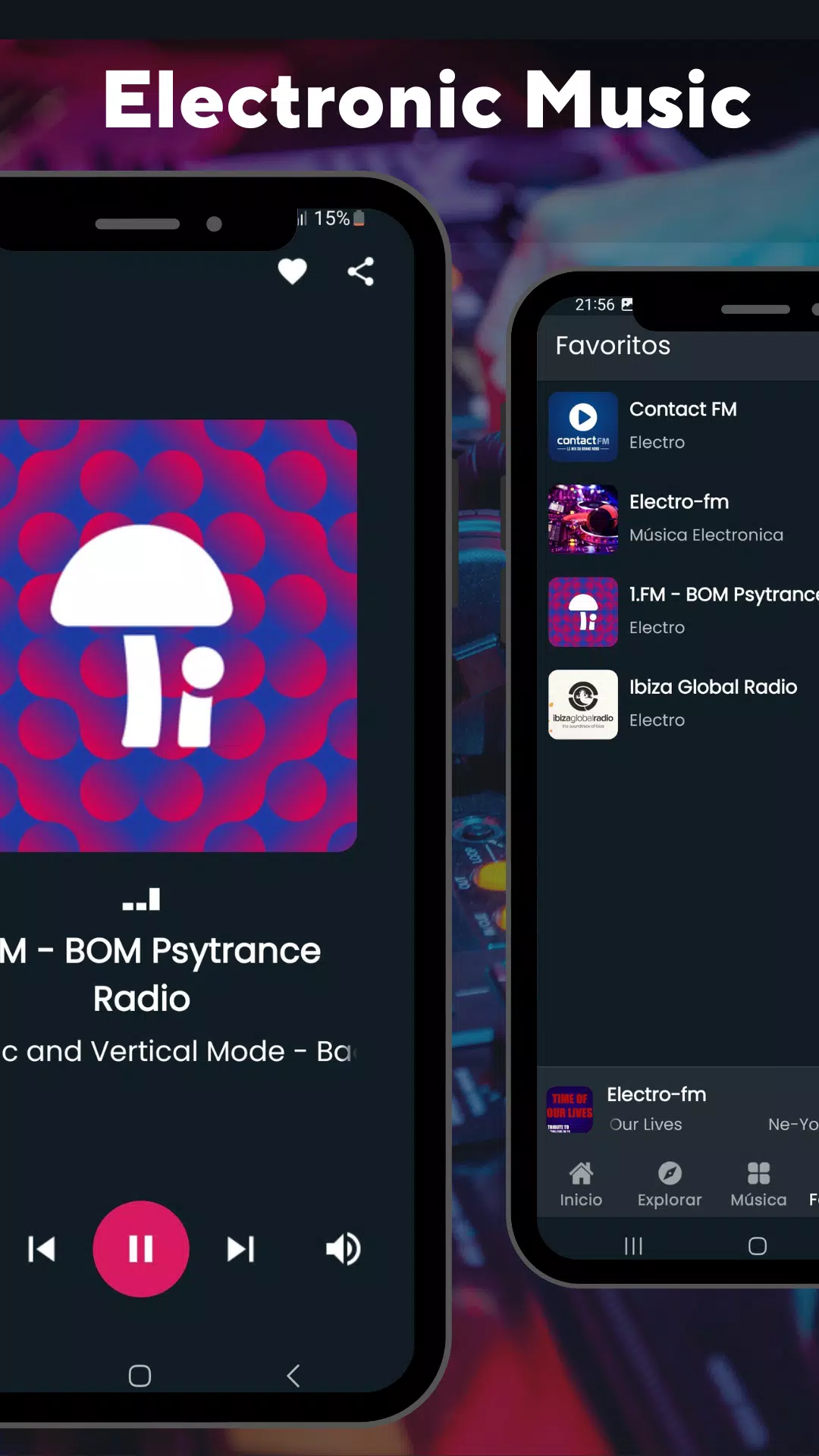Screen dimensions: 819x1456
Task: Tap 'Our Lives' track text in mini player
Action: point(646,1125)
